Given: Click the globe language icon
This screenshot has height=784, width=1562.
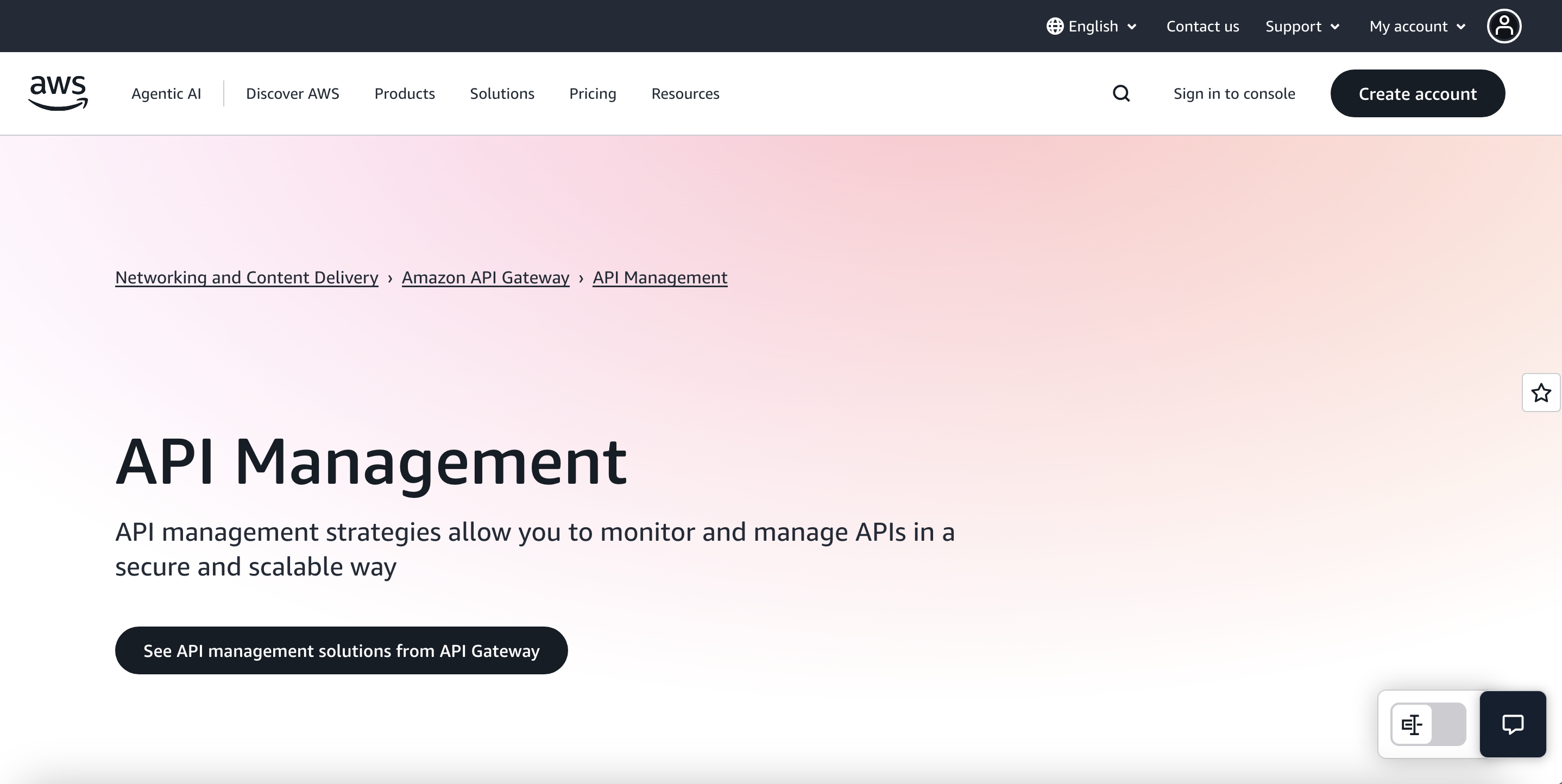Looking at the screenshot, I should coord(1055,26).
